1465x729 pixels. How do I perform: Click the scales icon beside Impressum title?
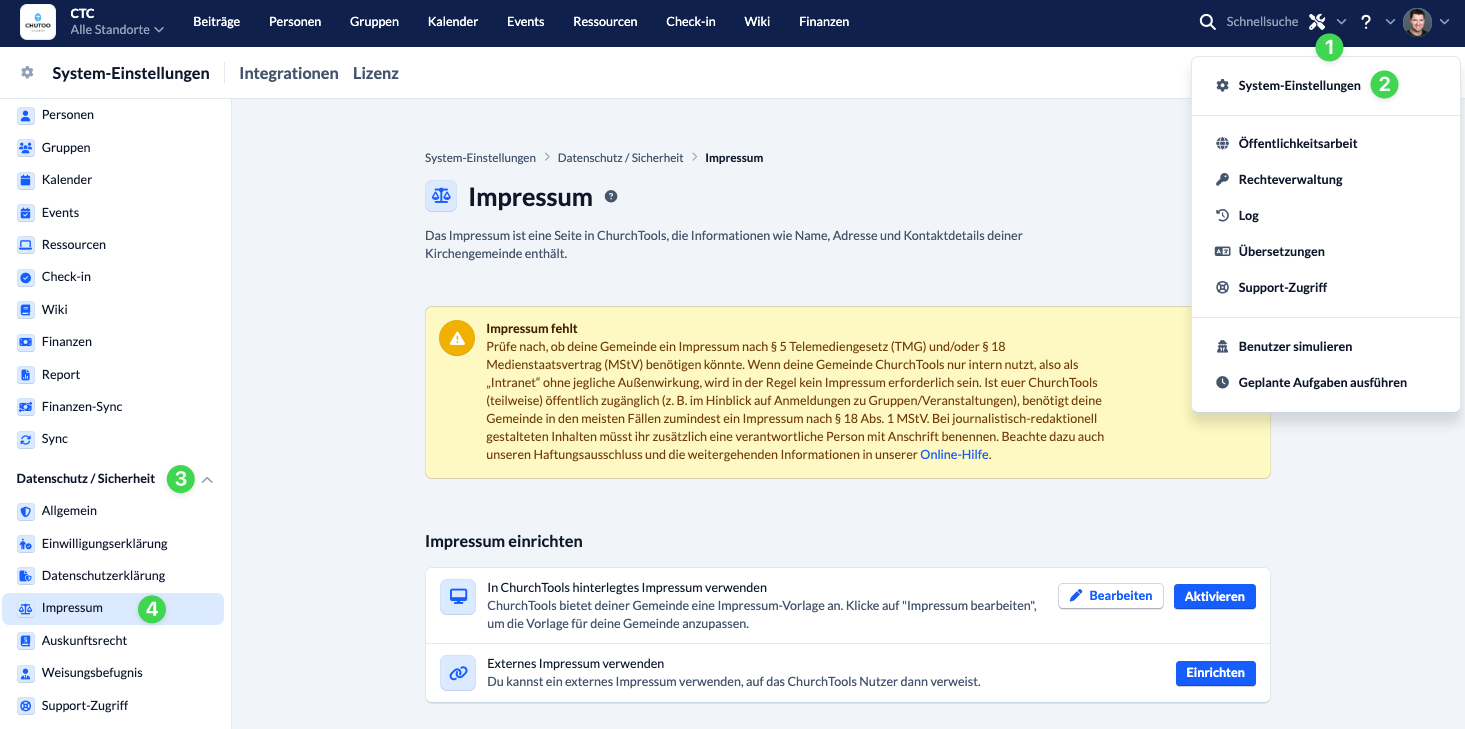click(x=441, y=197)
